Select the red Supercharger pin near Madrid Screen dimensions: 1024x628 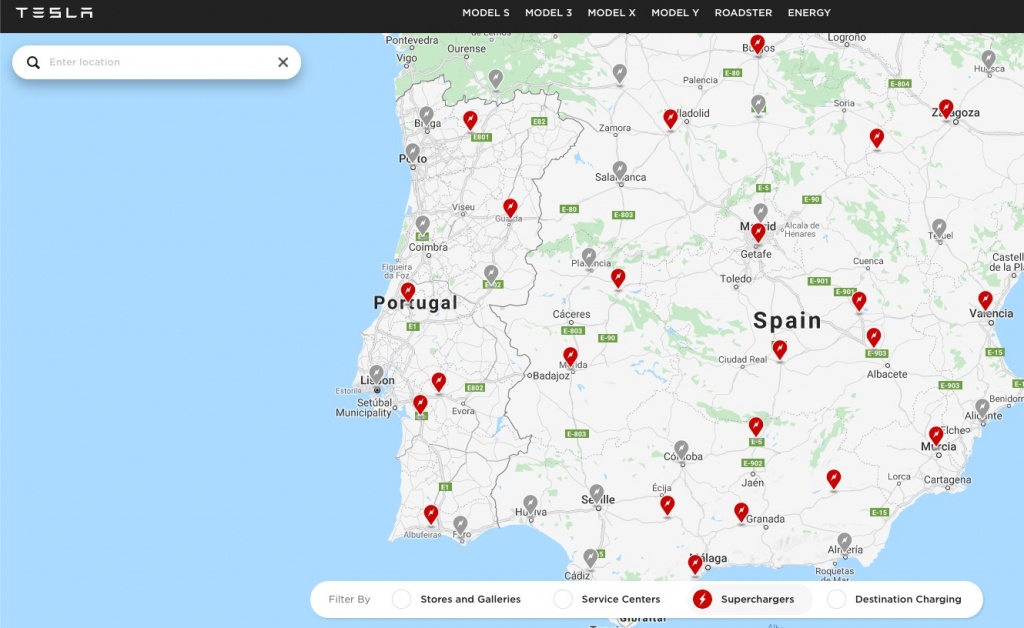pos(757,232)
